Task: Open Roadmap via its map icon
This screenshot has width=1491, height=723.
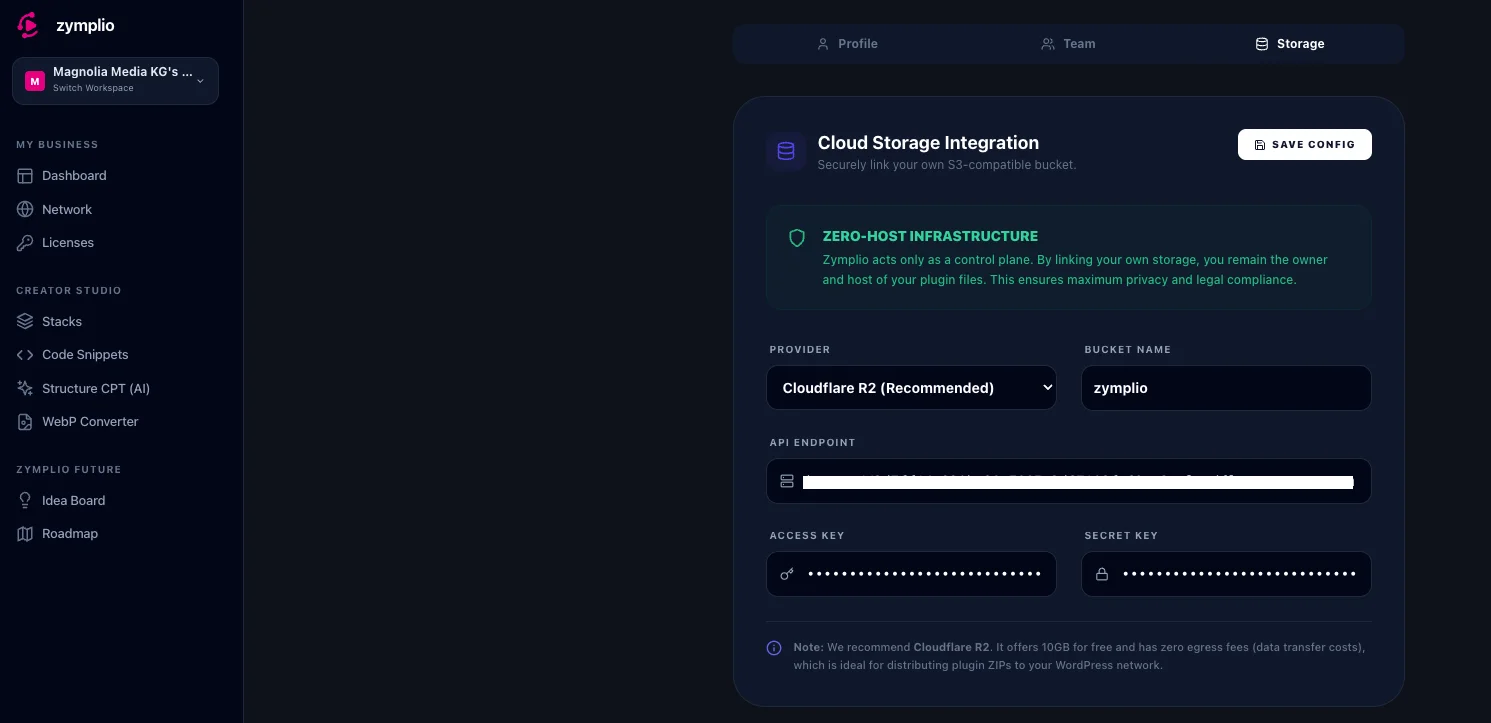Action: tap(25, 533)
